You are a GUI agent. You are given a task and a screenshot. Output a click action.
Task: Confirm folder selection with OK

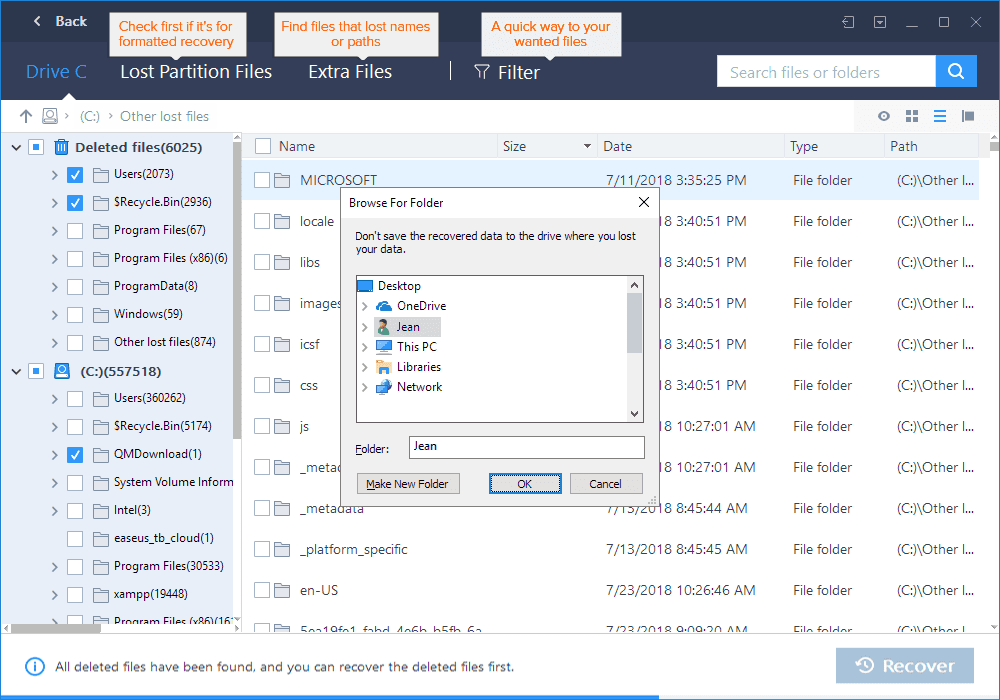pyautogui.click(x=525, y=483)
